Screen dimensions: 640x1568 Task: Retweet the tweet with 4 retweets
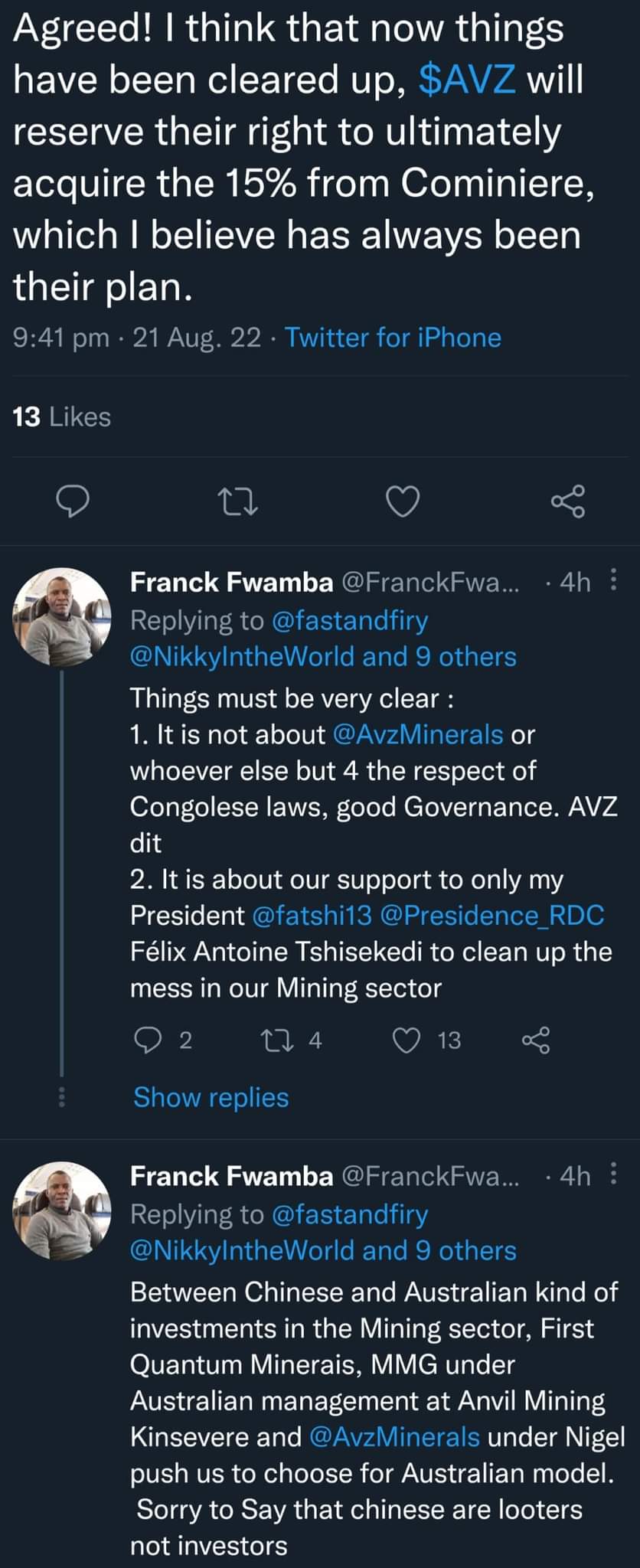273,1040
